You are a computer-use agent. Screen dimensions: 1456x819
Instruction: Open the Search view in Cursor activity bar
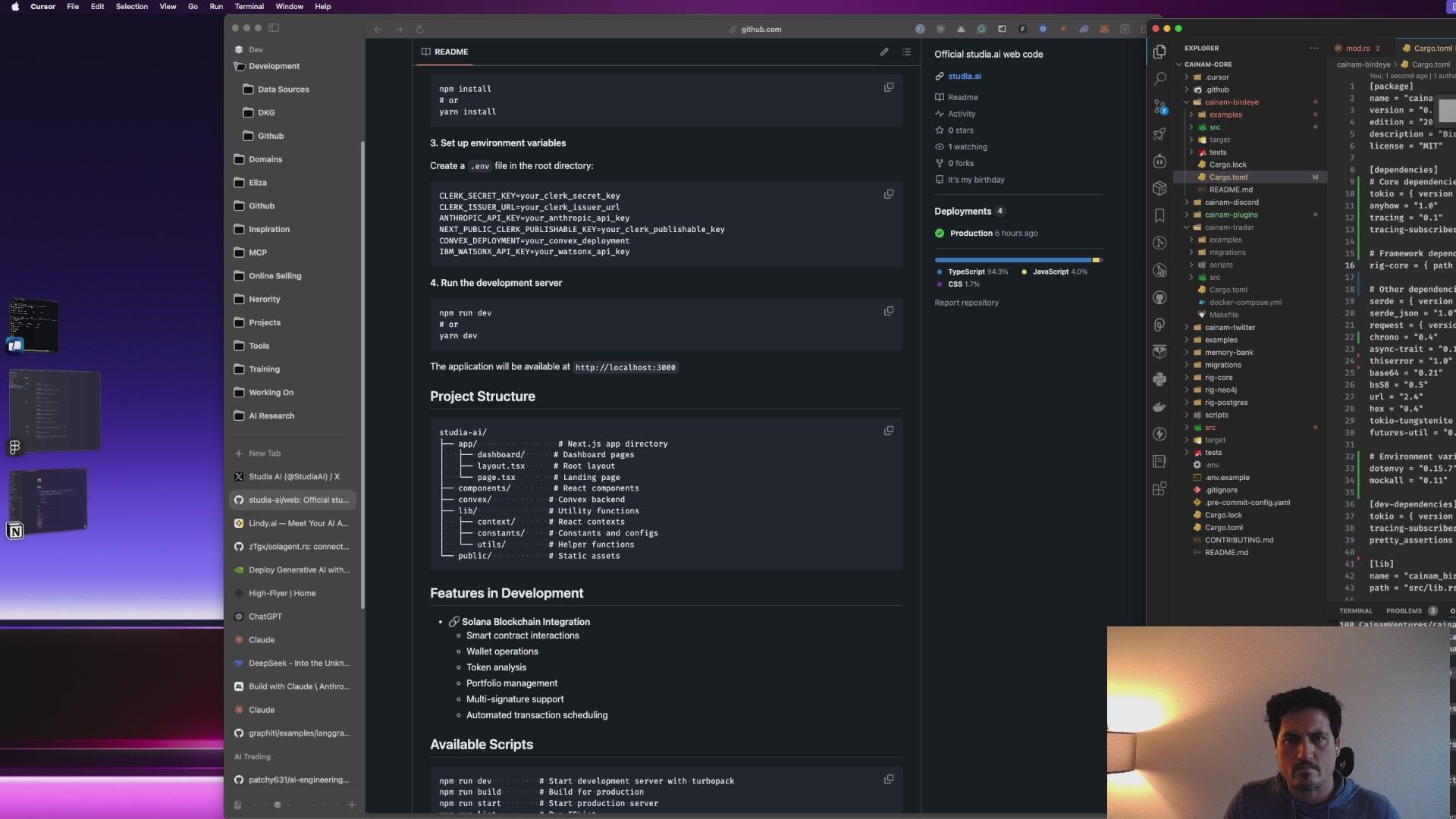(x=1159, y=79)
